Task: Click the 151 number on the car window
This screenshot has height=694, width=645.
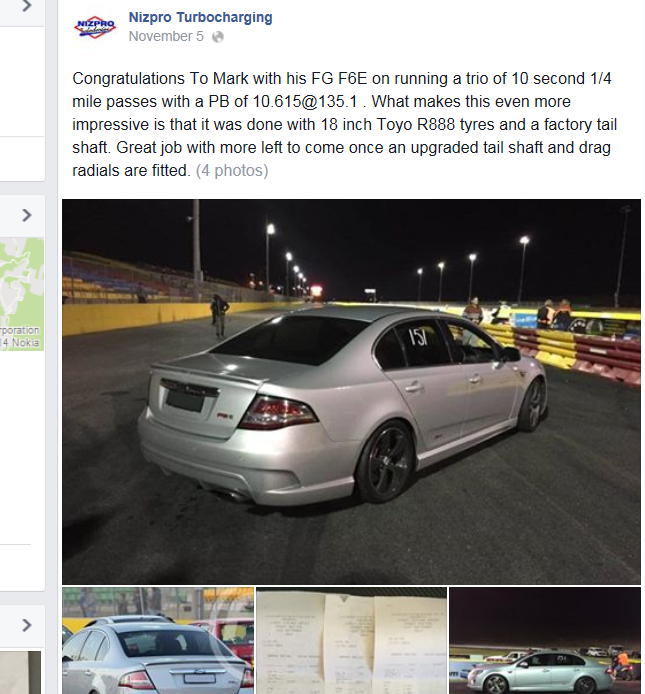Action: click(x=417, y=337)
